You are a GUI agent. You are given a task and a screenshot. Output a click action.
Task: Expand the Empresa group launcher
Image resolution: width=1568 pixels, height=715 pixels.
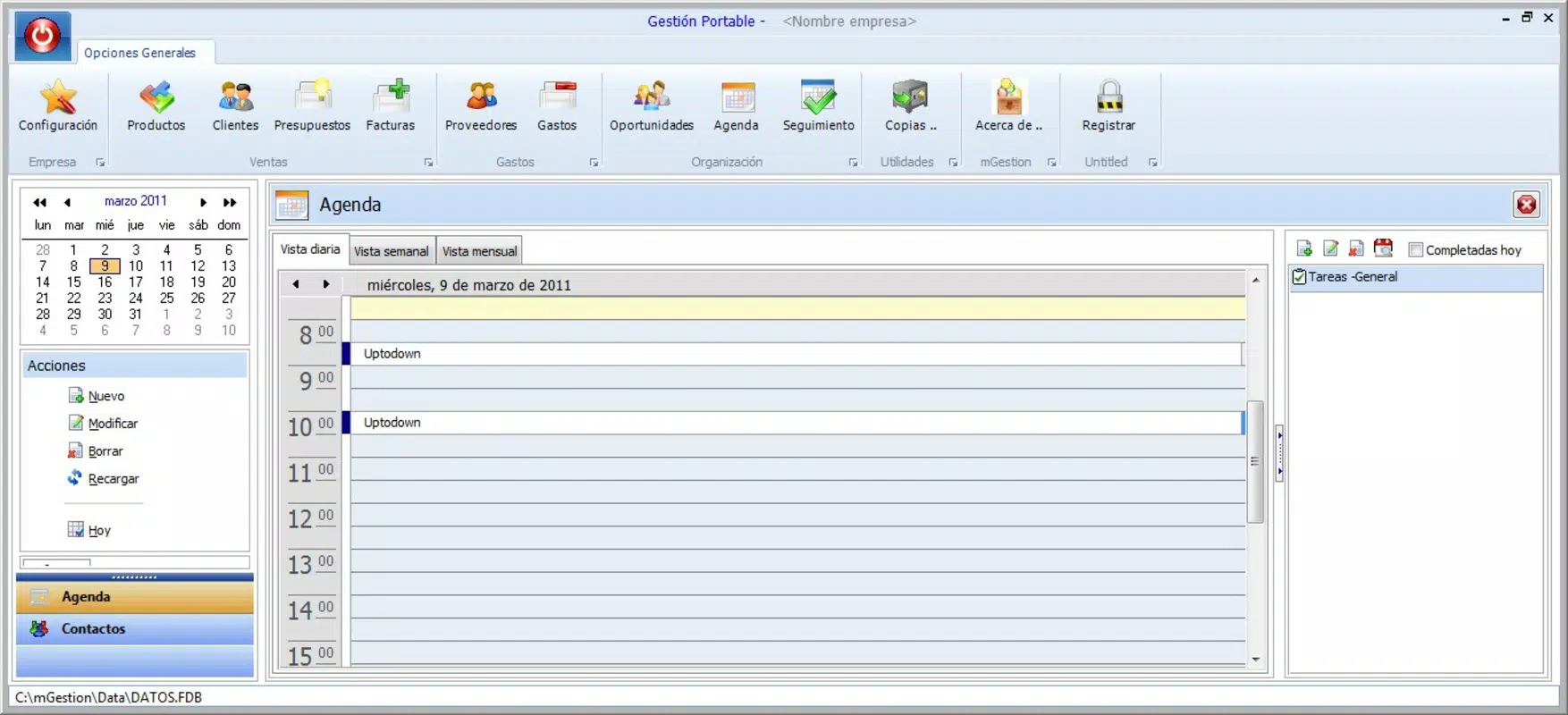click(x=100, y=163)
